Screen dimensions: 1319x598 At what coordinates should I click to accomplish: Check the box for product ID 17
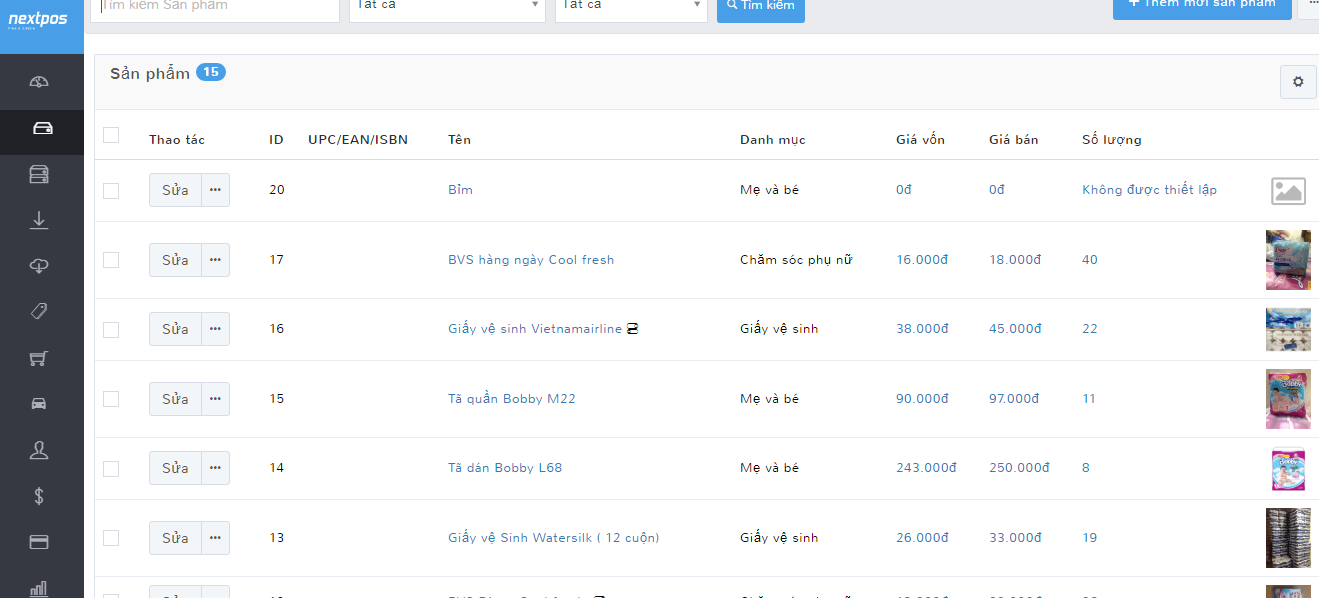click(111, 260)
